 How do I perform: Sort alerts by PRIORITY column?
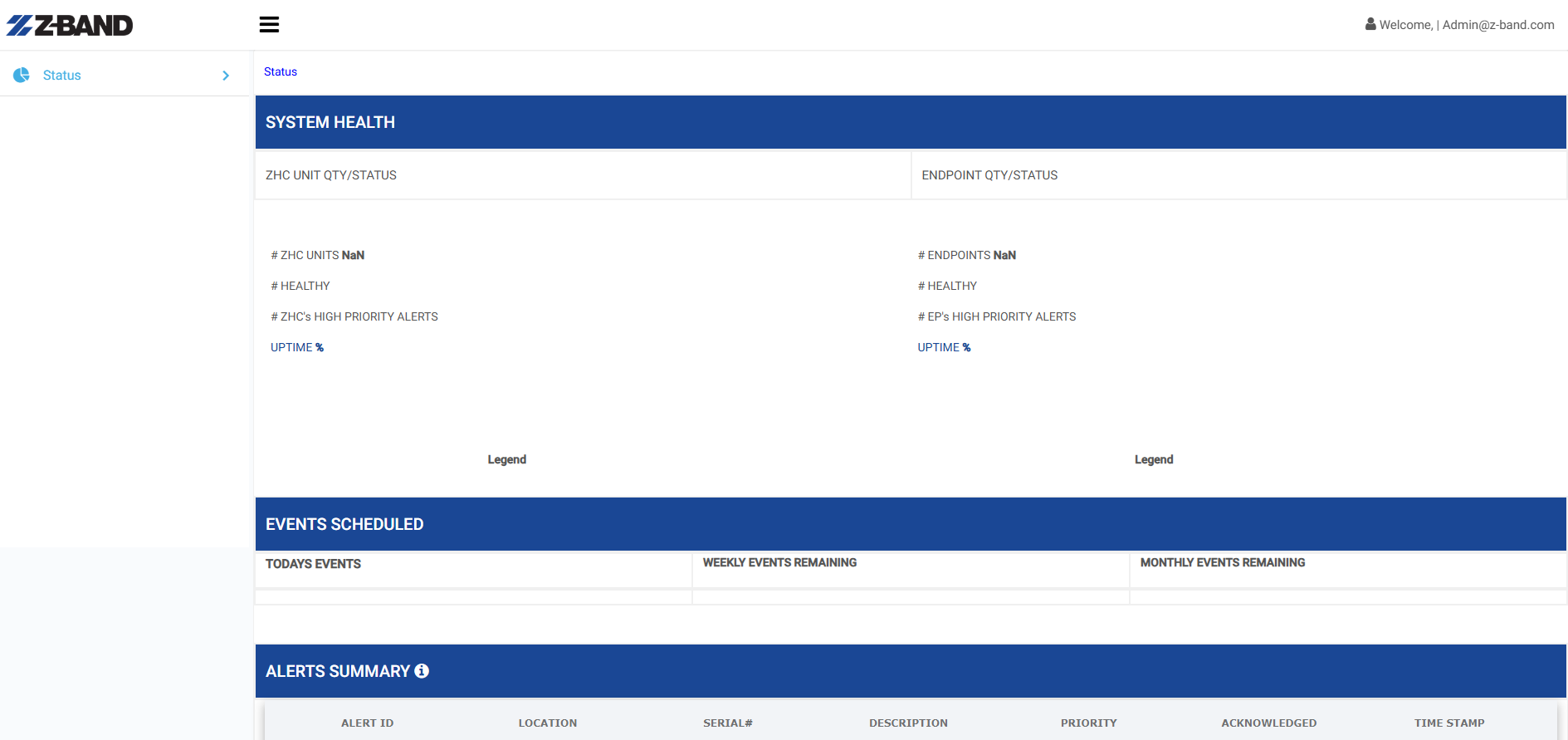1088,723
